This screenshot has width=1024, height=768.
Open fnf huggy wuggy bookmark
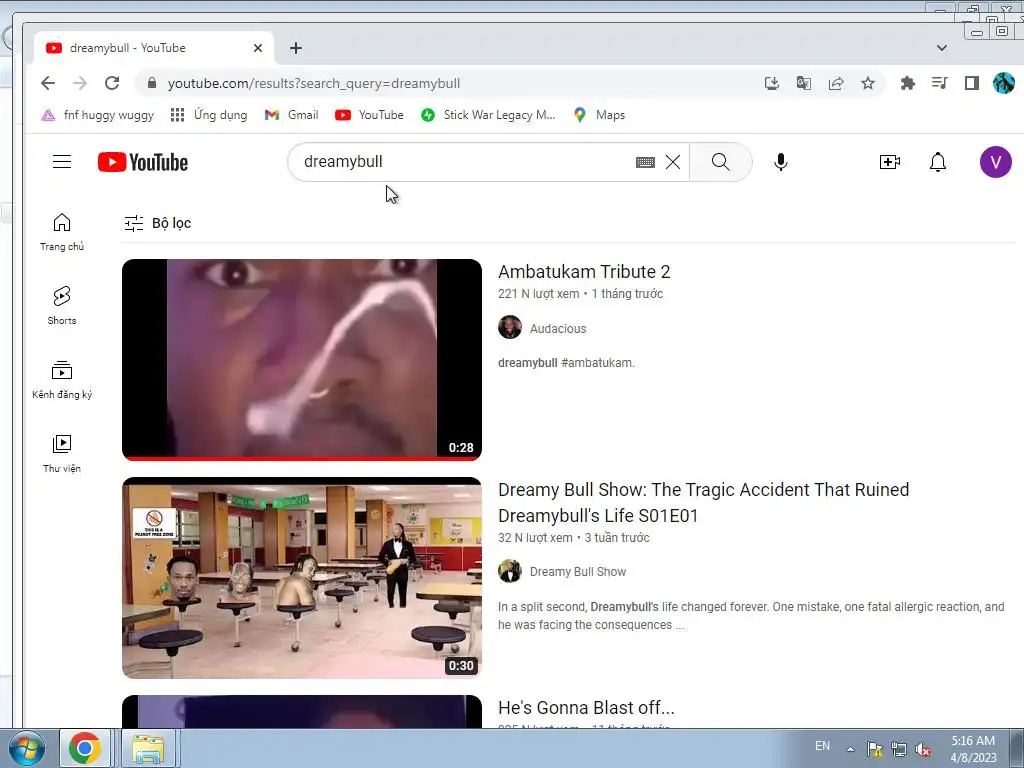(x=98, y=115)
